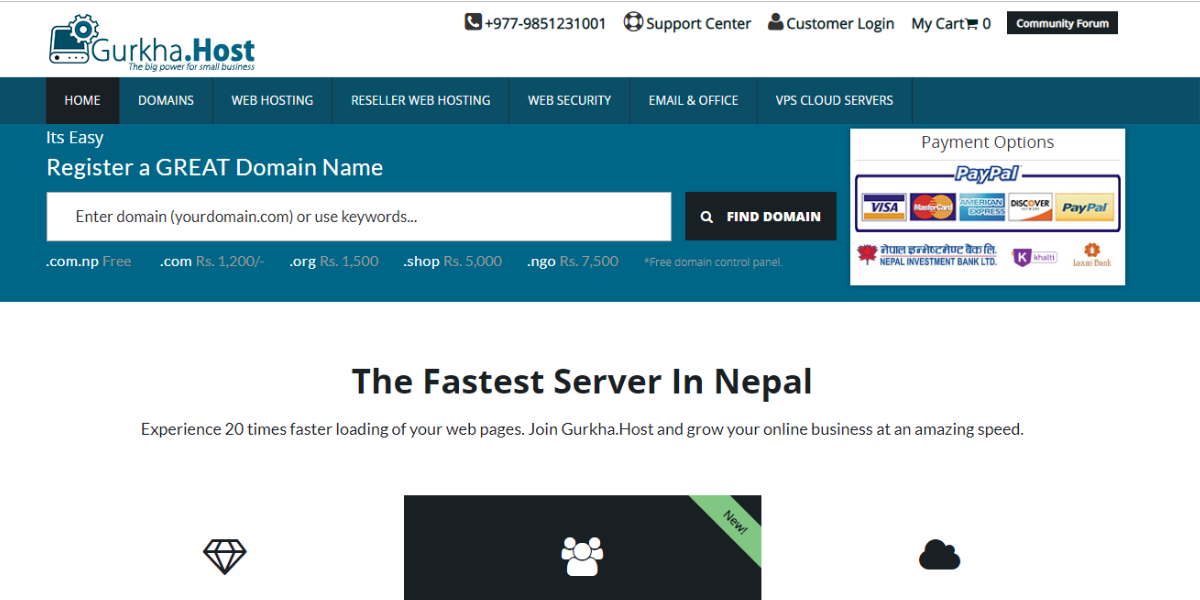
Task: Click the green New! ribbon
Action: click(x=732, y=525)
